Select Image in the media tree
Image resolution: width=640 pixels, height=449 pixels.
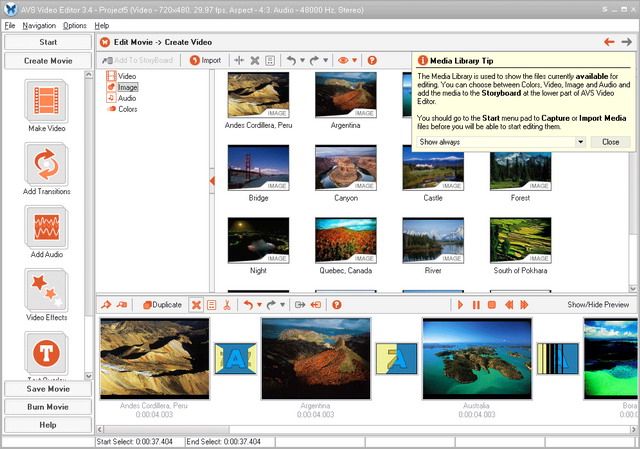click(122, 87)
